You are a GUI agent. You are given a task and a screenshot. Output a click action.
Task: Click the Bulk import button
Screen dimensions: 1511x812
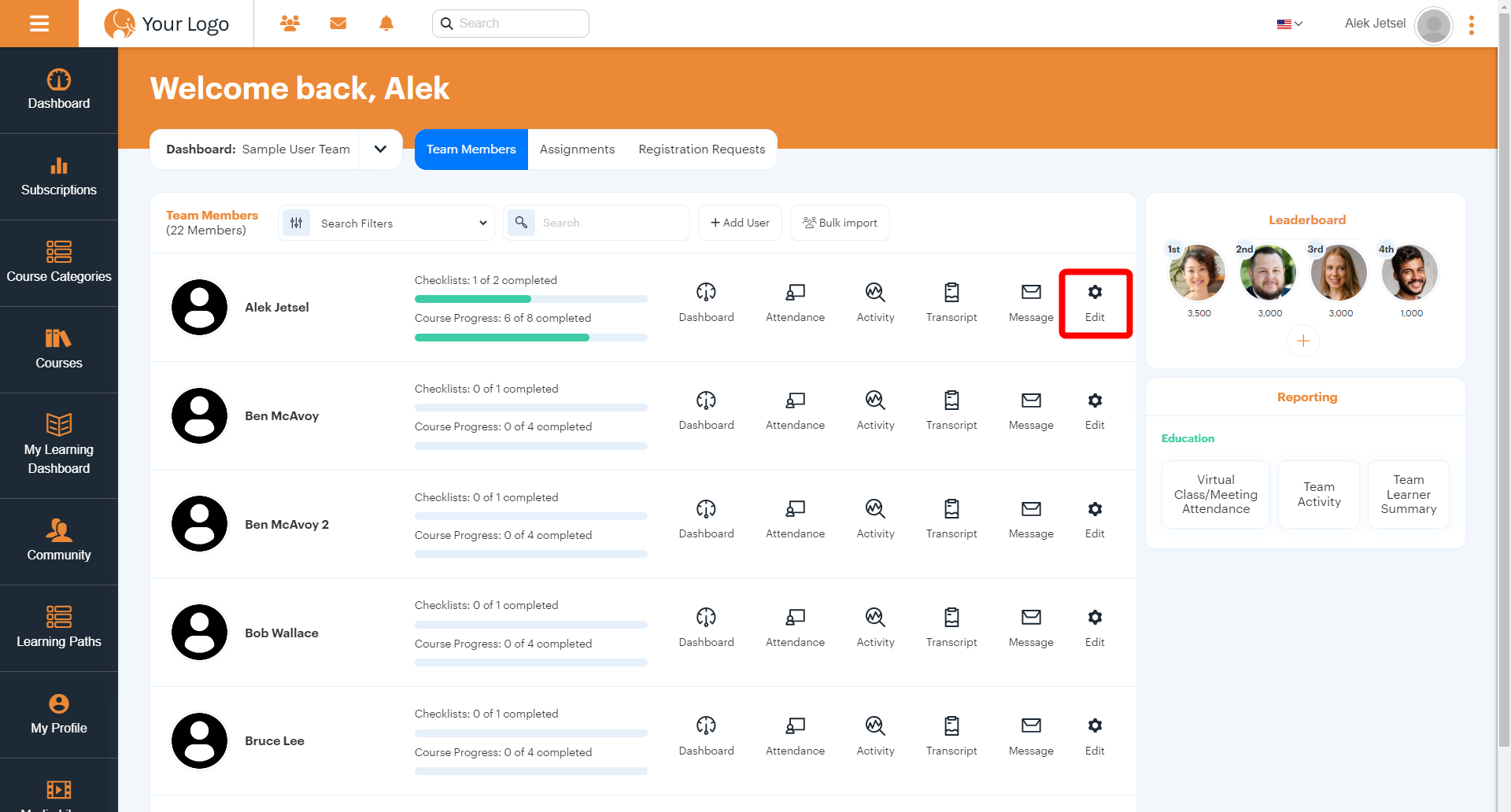tap(840, 223)
